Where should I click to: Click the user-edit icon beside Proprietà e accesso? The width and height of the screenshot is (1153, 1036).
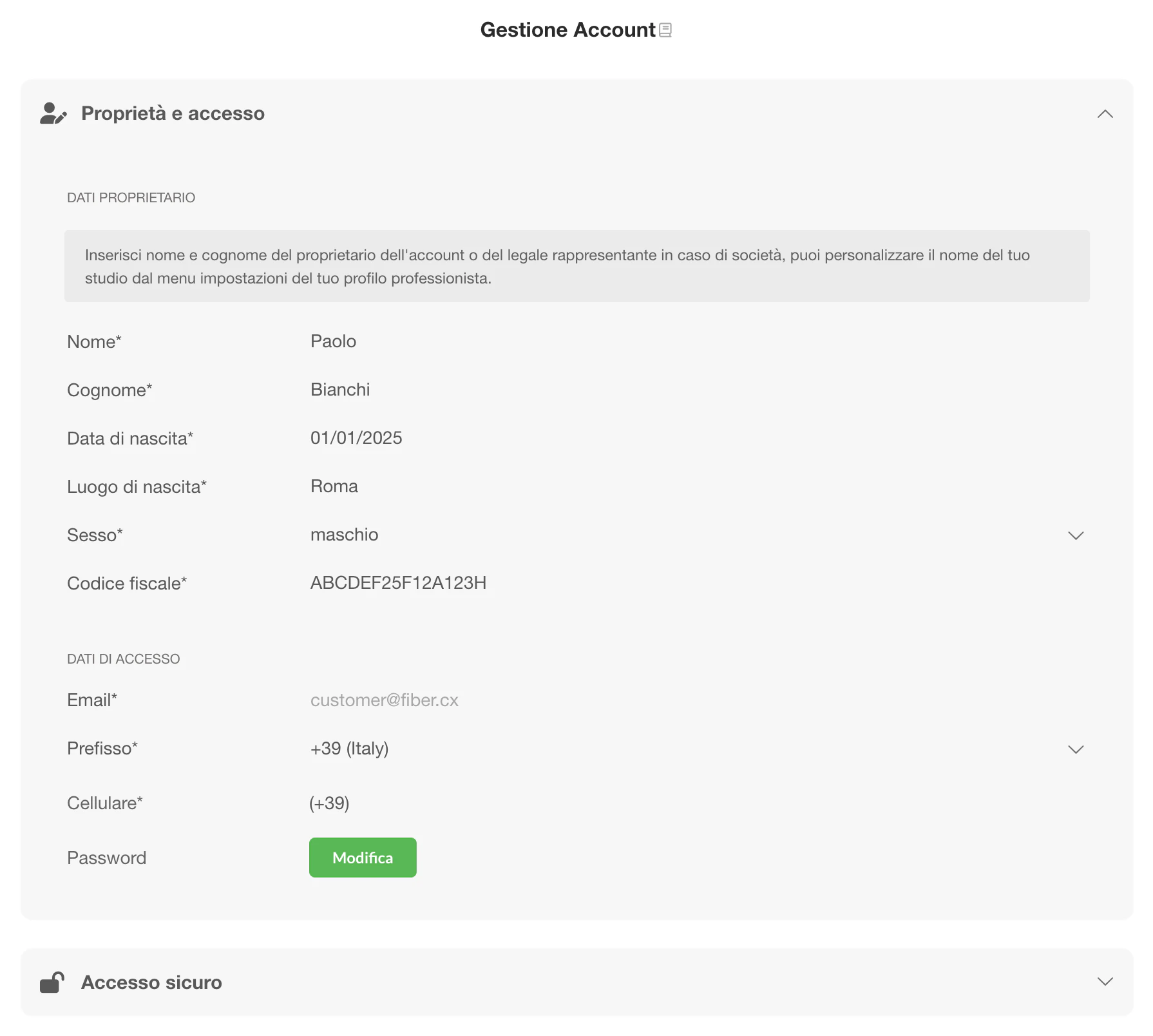[x=53, y=113]
